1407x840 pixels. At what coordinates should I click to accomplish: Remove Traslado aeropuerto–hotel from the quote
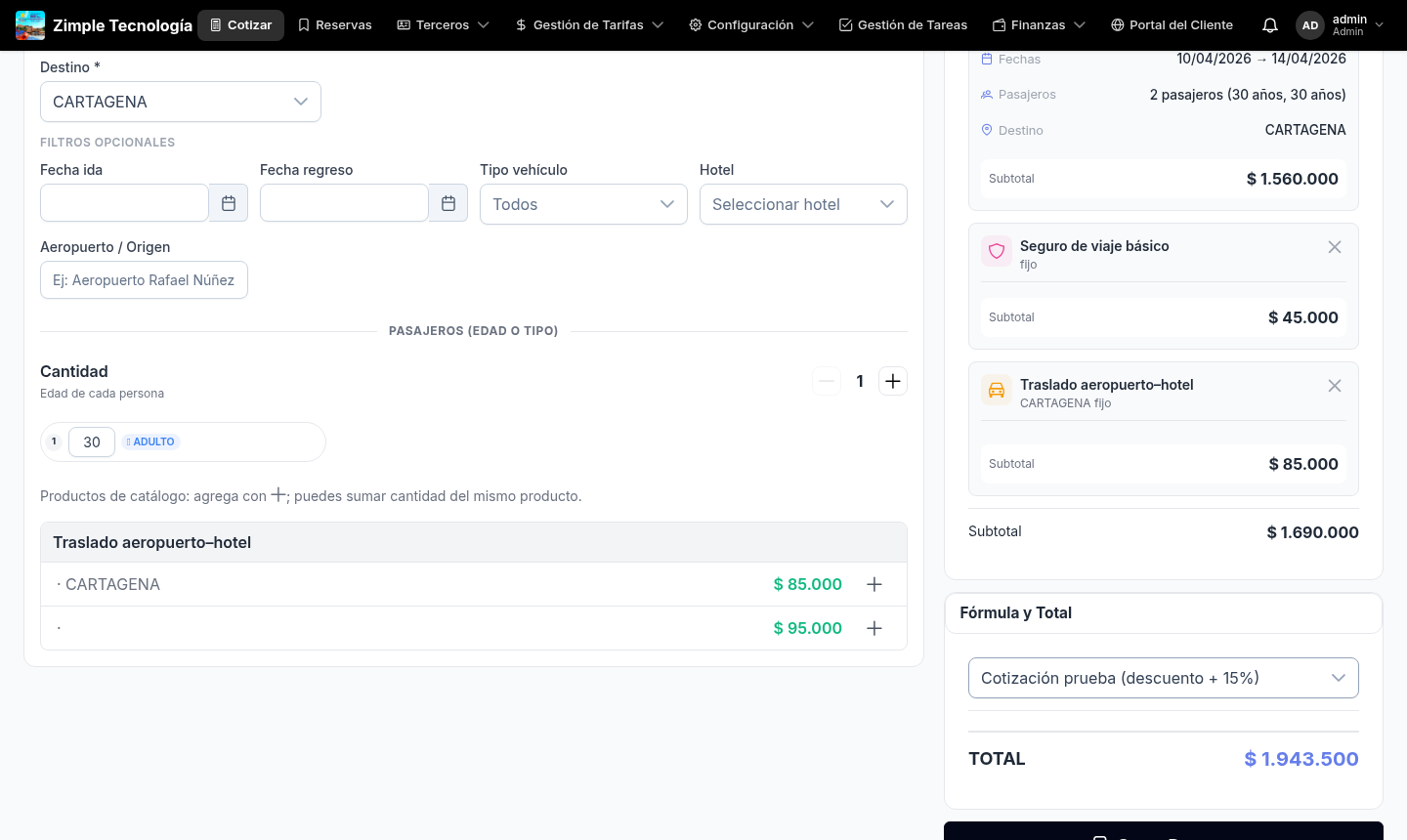1335,386
